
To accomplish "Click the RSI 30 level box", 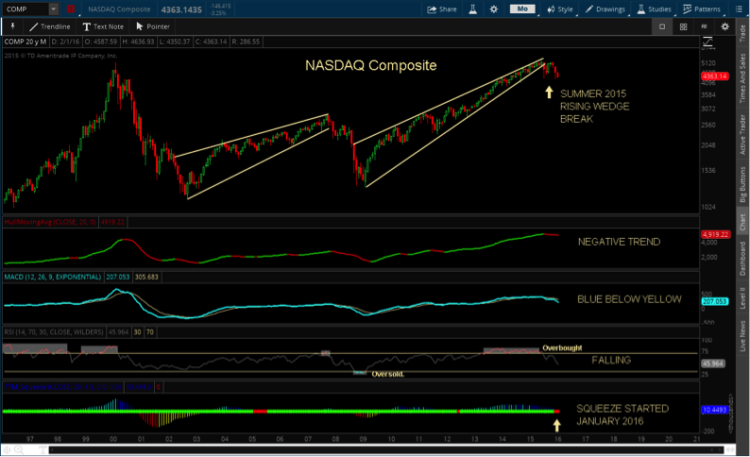I will pyautogui.click(x=137, y=332).
